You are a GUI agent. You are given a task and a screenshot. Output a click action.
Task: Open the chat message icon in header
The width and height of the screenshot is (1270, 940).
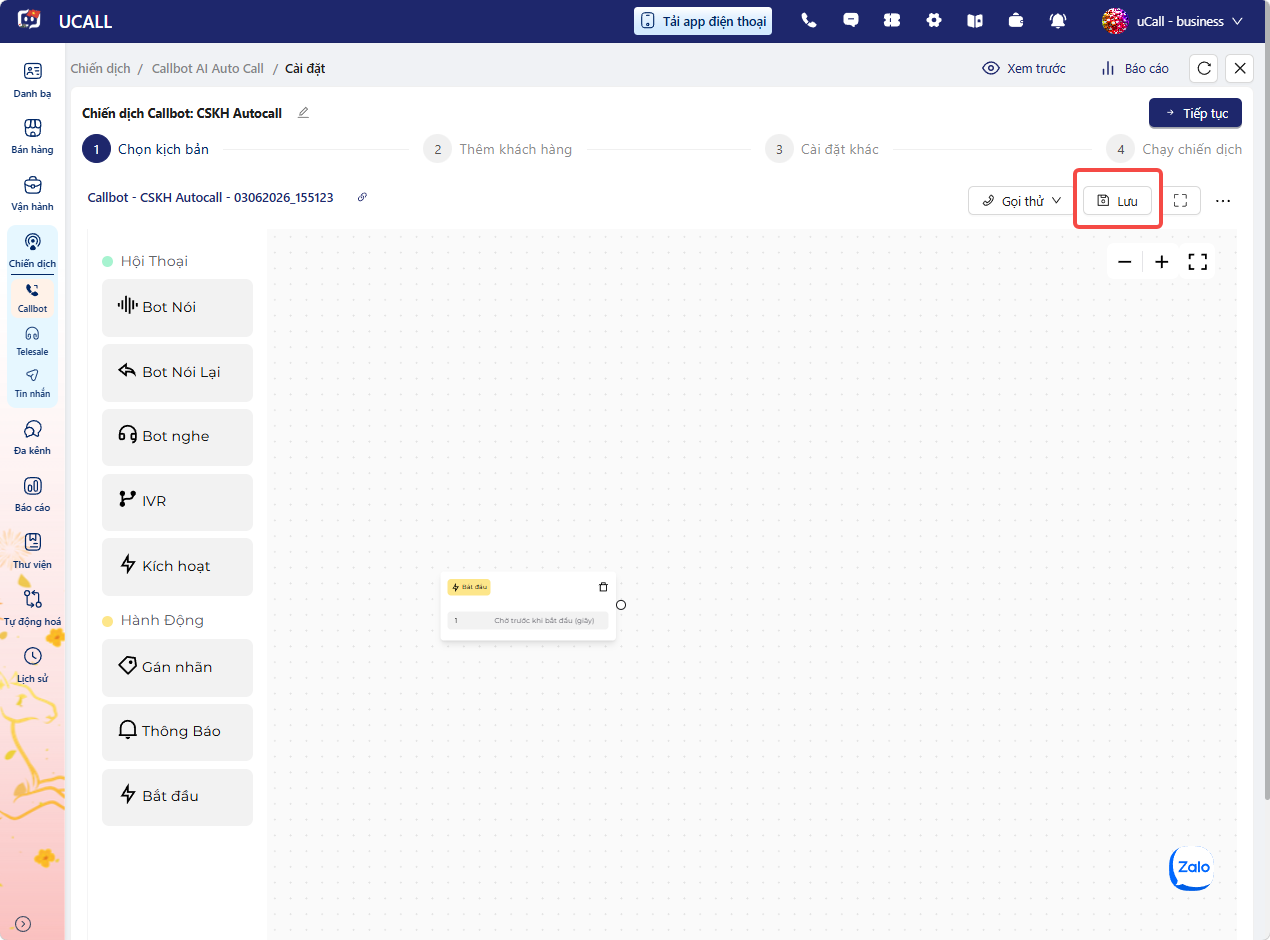pos(851,21)
